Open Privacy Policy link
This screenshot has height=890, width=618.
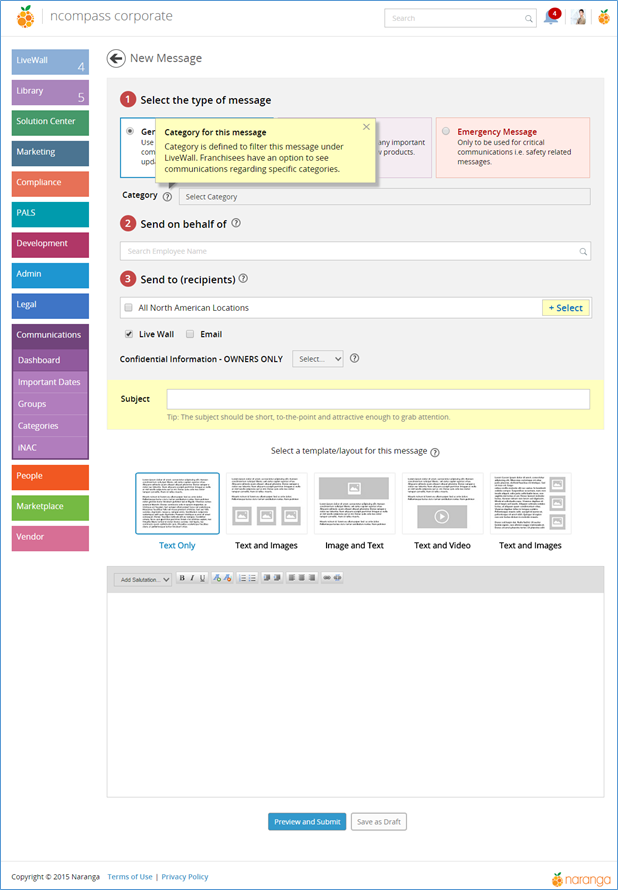[x=185, y=877]
